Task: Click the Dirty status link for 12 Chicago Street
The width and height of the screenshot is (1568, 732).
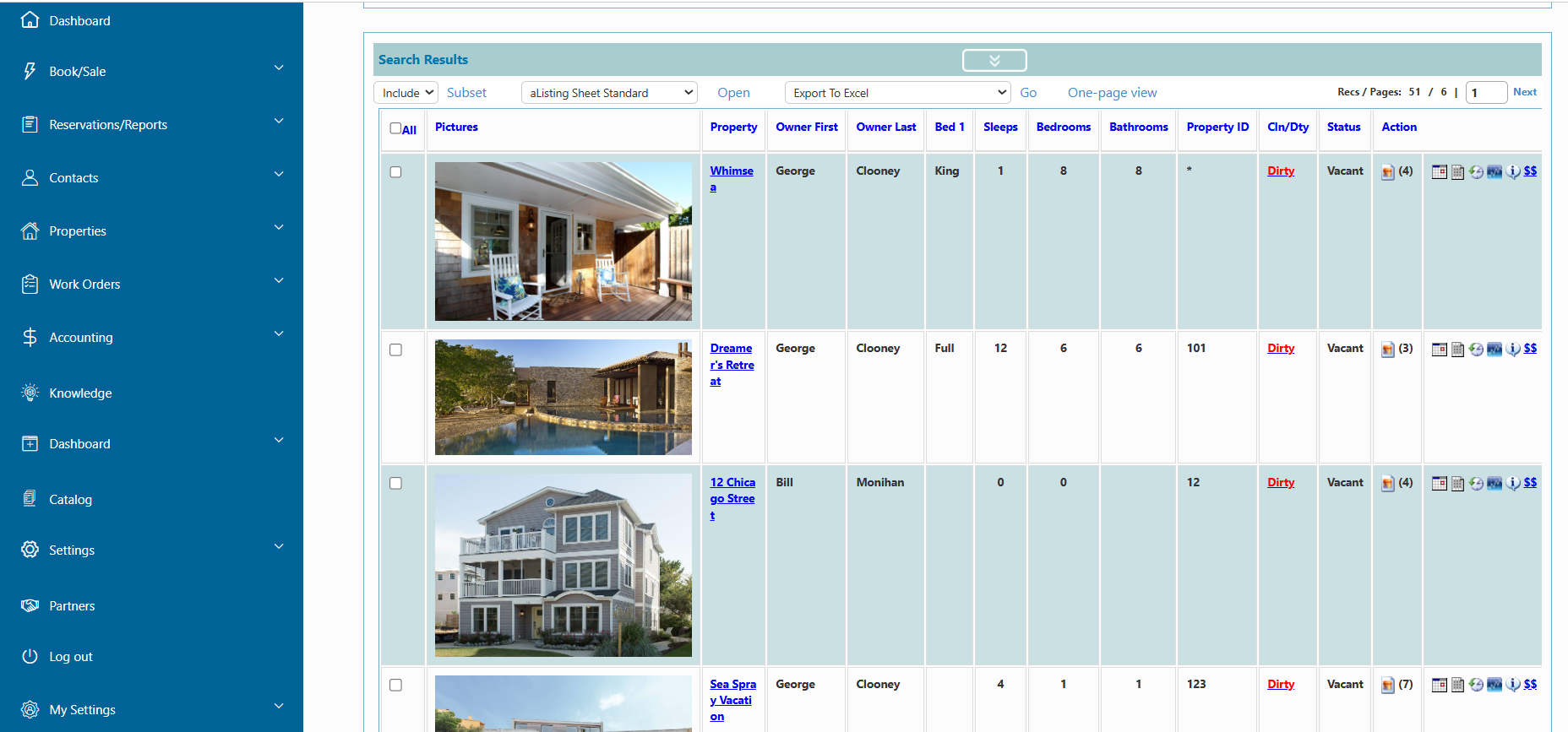Action: (x=1281, y=482)
